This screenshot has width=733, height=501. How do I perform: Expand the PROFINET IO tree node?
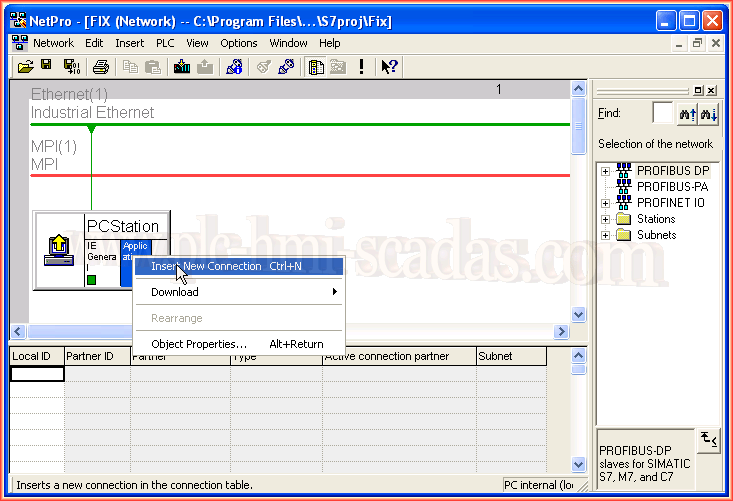[605, 203]
